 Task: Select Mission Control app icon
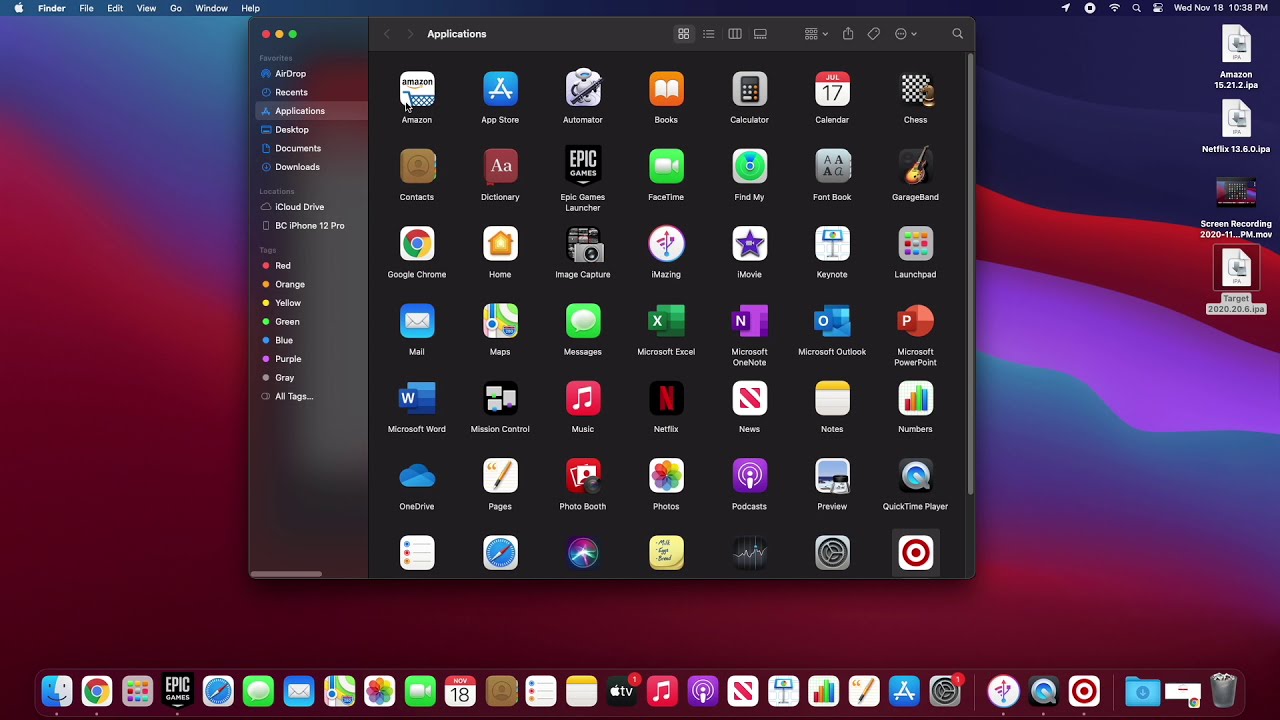coord(500,398)
